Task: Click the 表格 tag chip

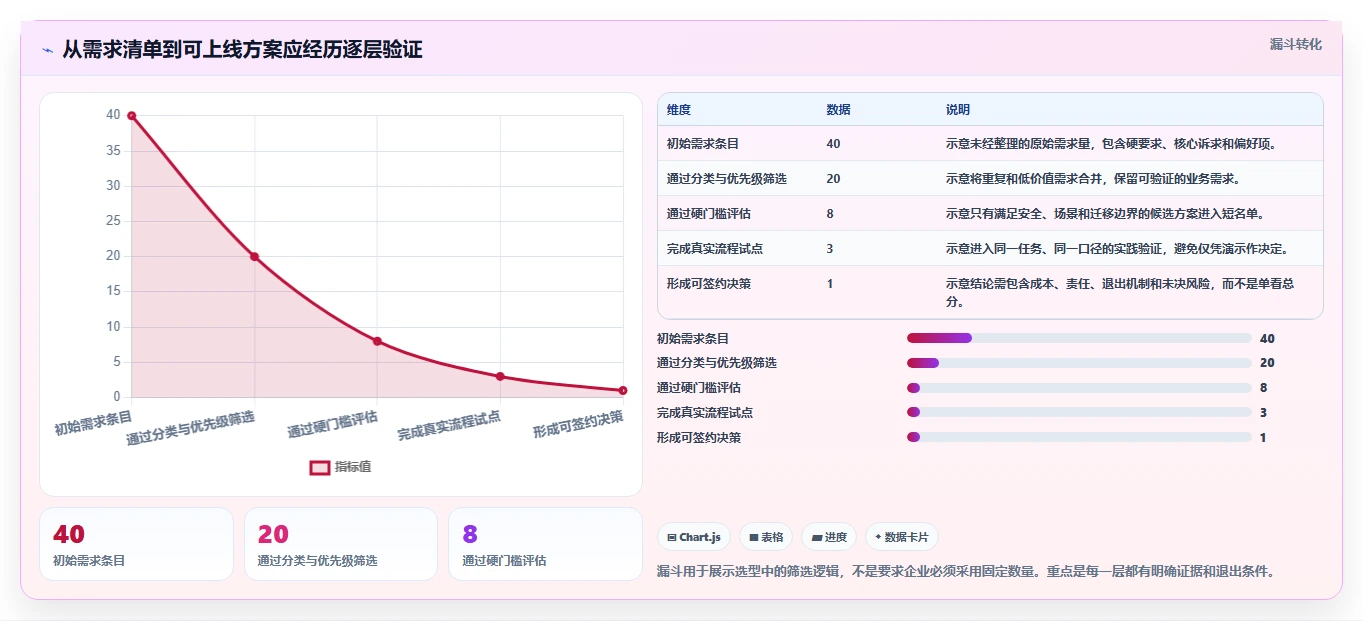Action: click(766, 537)
